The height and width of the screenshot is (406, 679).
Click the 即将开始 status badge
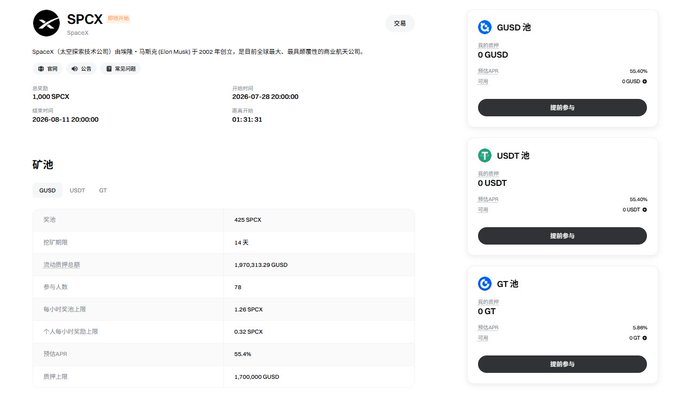point(119,18)
